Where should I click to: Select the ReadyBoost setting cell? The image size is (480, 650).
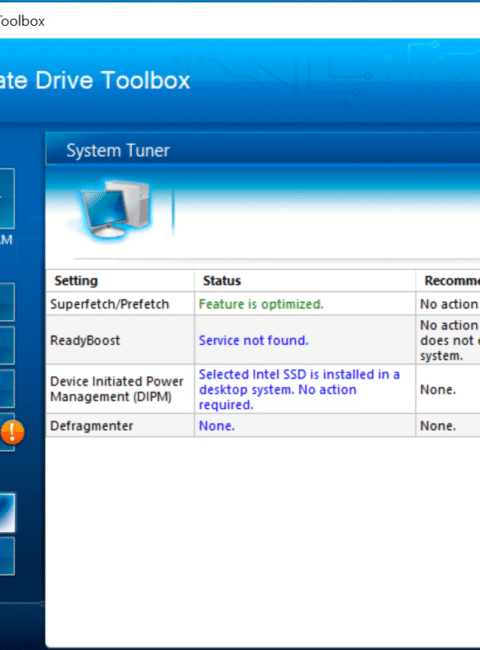tap(120, 340)
